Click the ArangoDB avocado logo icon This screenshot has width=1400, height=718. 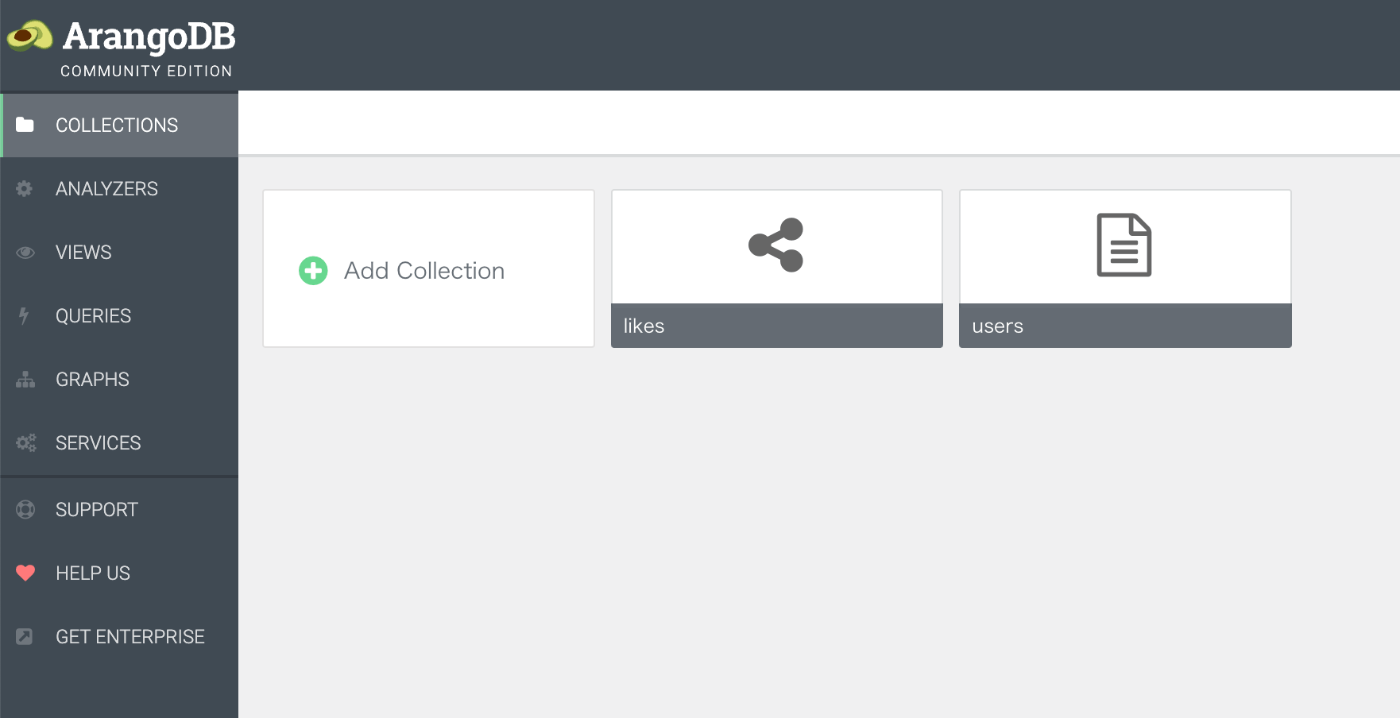point(29,36)
